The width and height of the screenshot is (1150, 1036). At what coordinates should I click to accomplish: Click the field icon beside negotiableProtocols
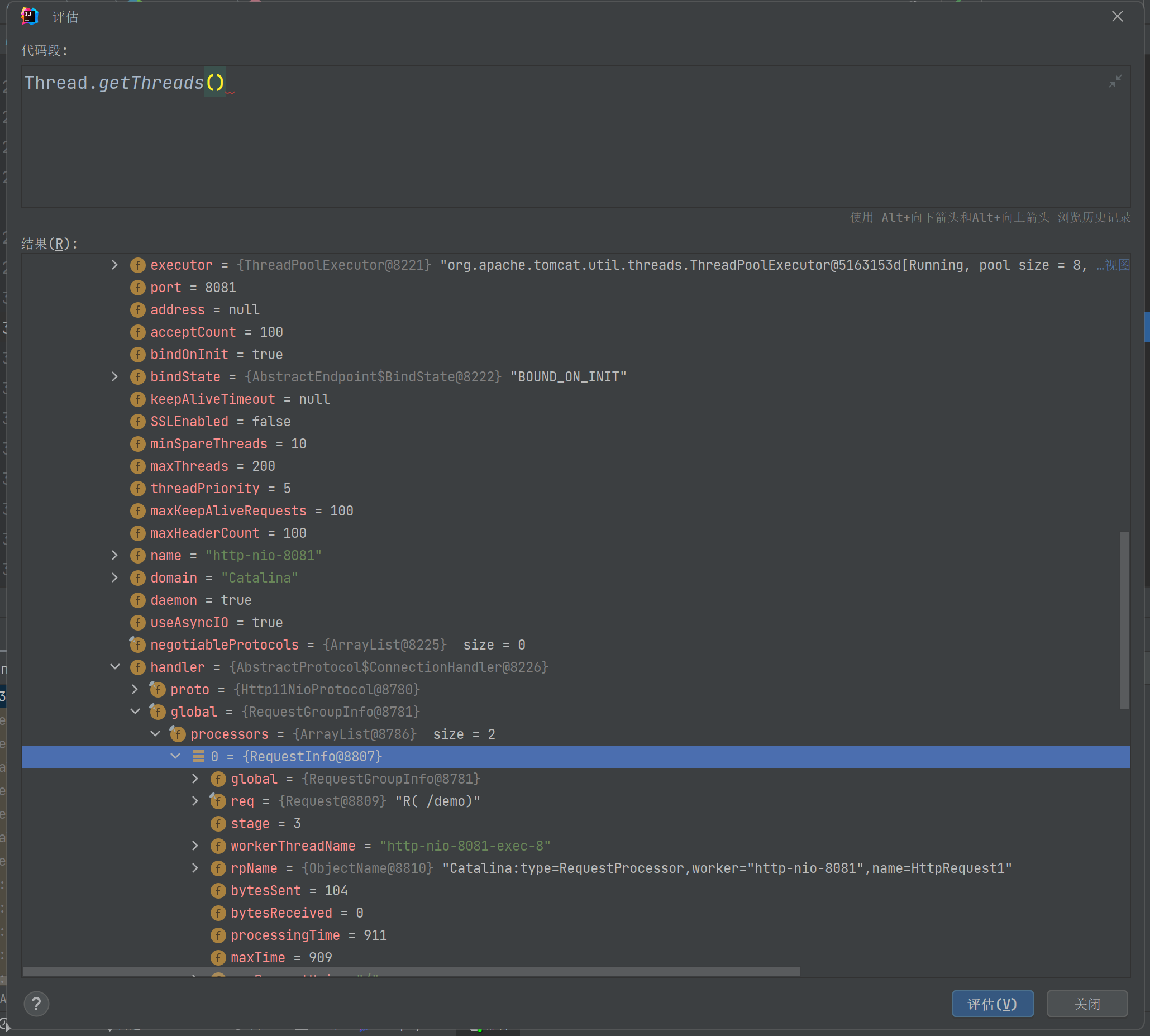[137, 645]
